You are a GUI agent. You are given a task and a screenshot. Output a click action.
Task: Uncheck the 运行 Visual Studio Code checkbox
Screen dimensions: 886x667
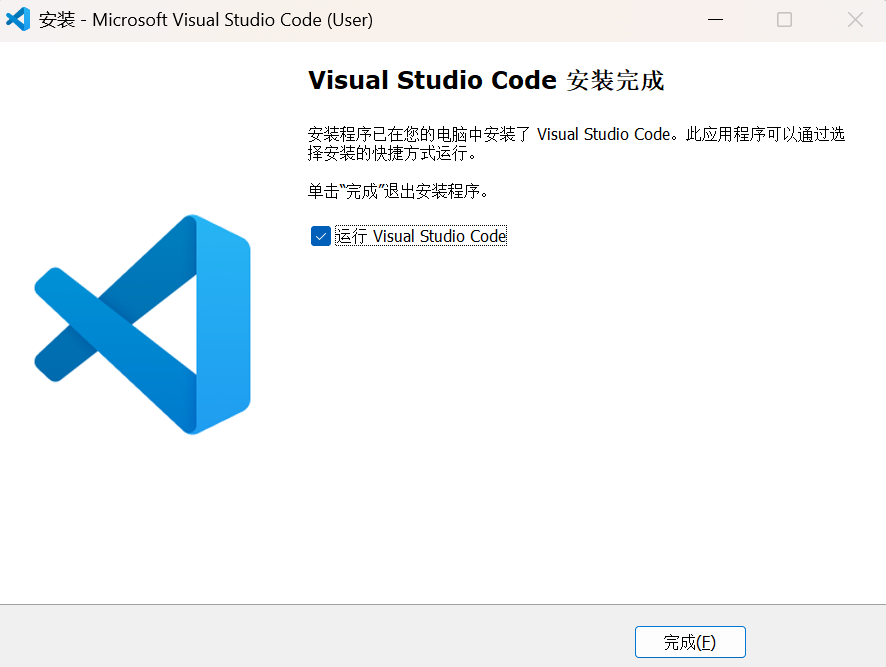[320, 236]
